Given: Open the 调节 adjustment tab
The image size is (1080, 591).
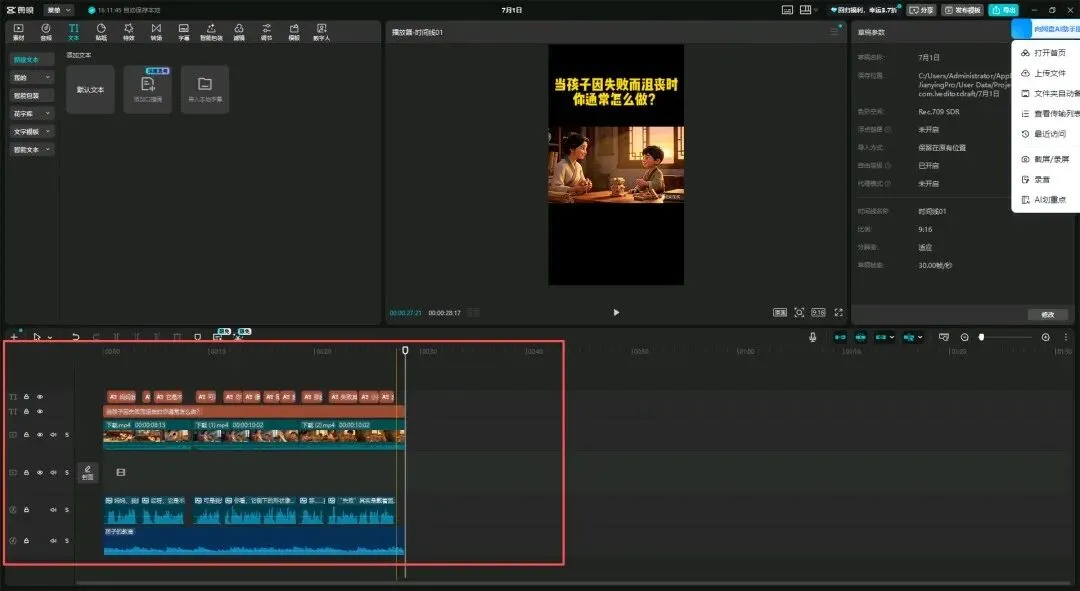Looking at the screenshot, I should click(267, 32).
